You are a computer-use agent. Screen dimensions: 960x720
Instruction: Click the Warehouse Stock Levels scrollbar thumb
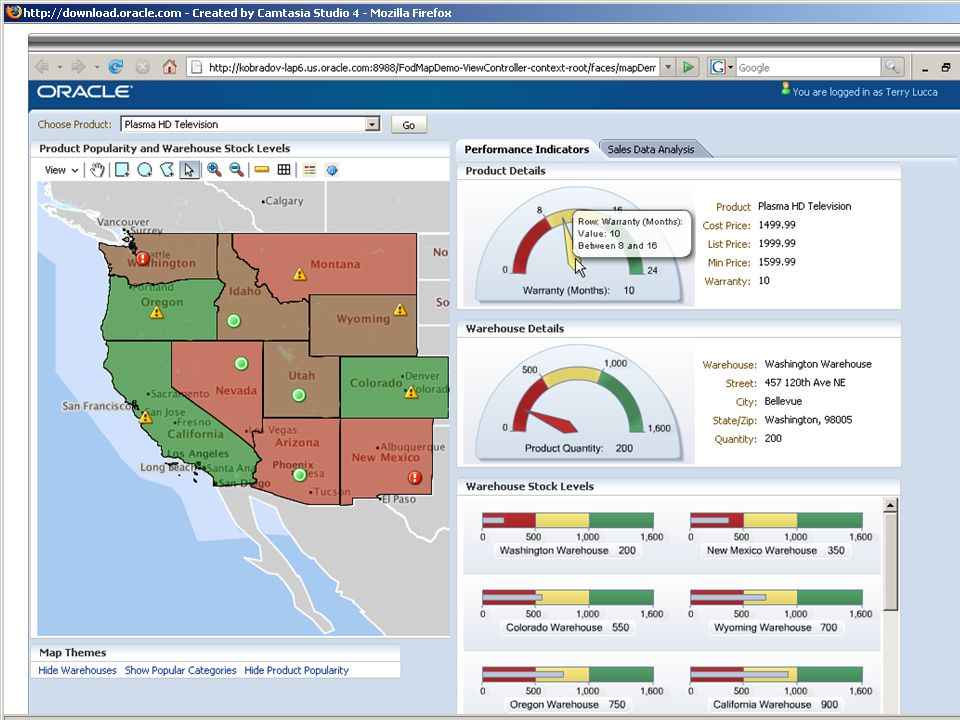(891, 561)
